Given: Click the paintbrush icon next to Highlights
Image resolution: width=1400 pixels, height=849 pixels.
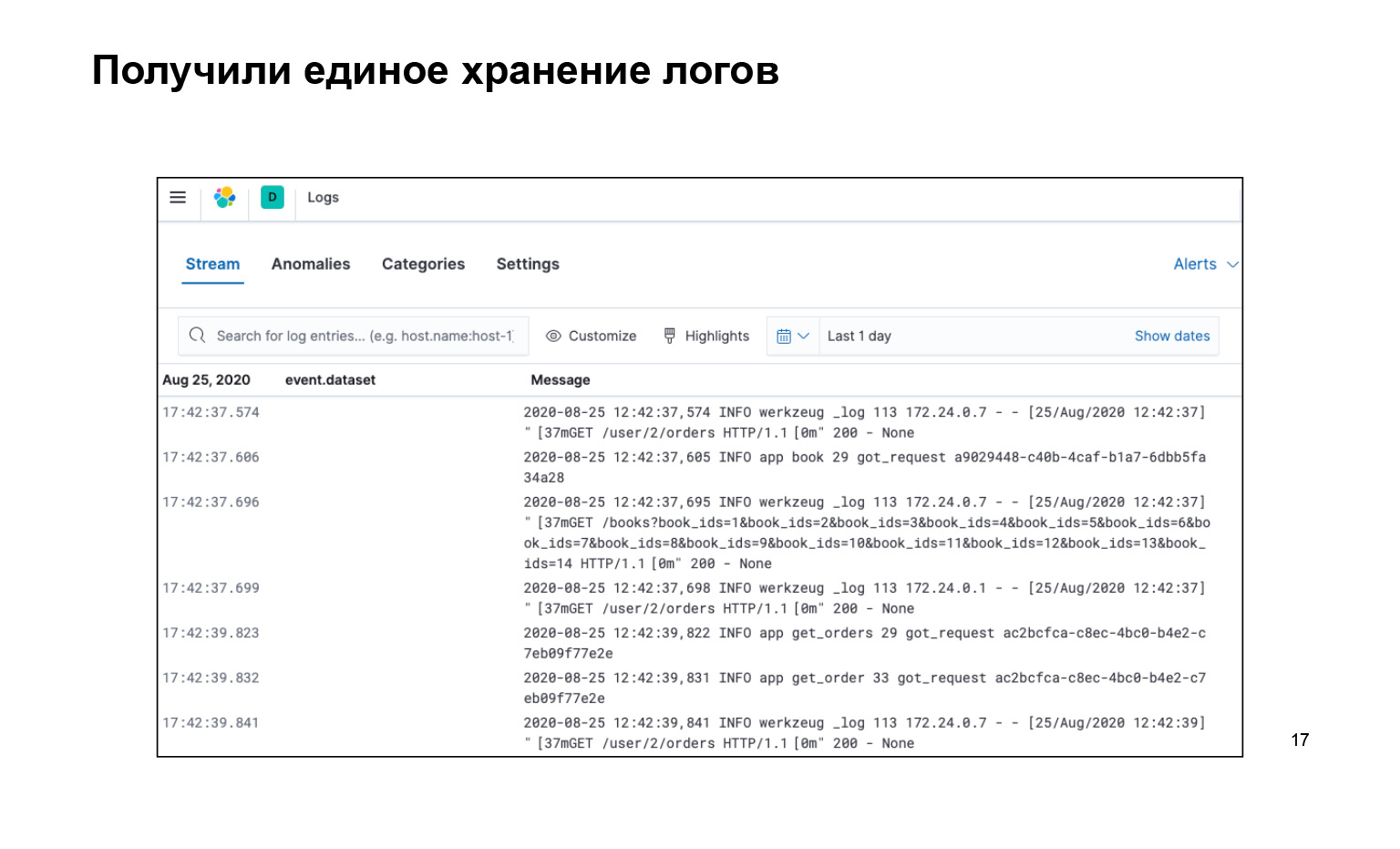Looking at the screenshot, I should (671, 336).
